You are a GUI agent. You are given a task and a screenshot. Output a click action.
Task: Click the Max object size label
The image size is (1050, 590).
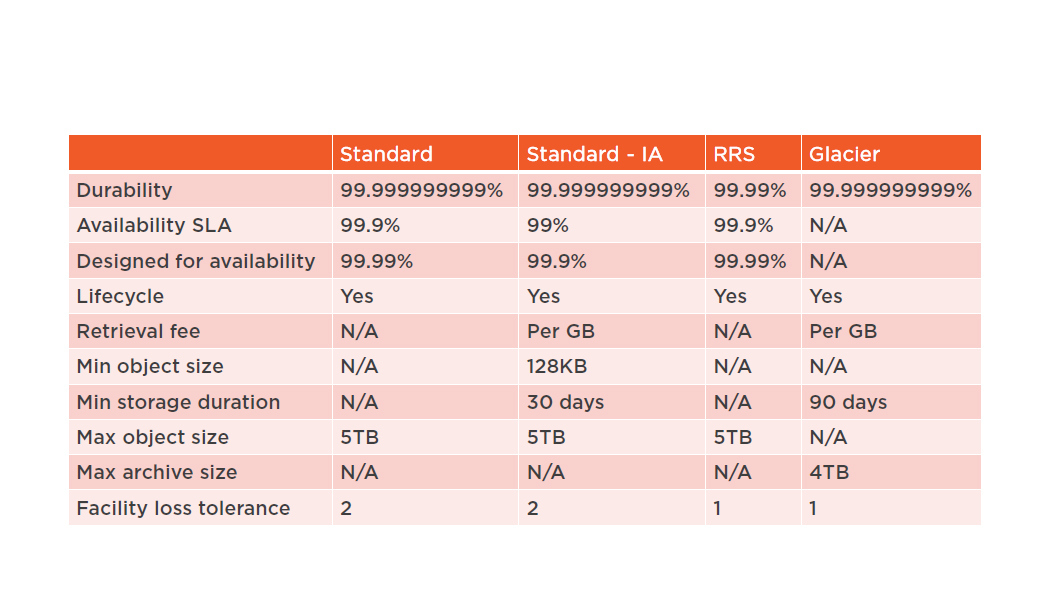coord(153,437)
